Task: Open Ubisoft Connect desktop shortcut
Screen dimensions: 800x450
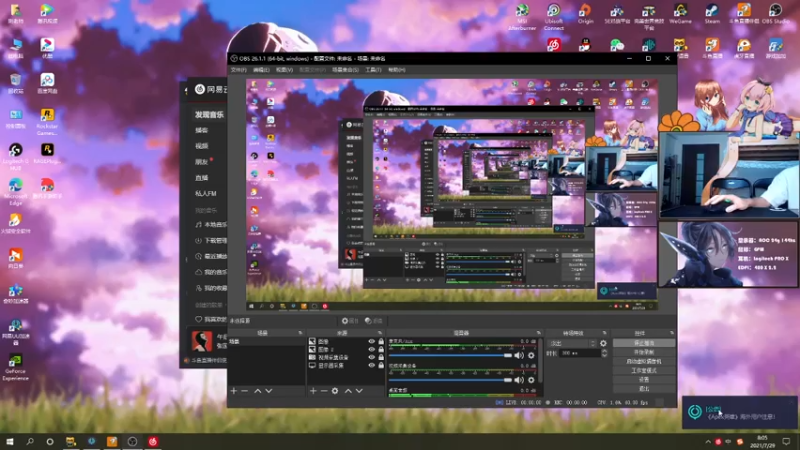Action: coord(554,17)
